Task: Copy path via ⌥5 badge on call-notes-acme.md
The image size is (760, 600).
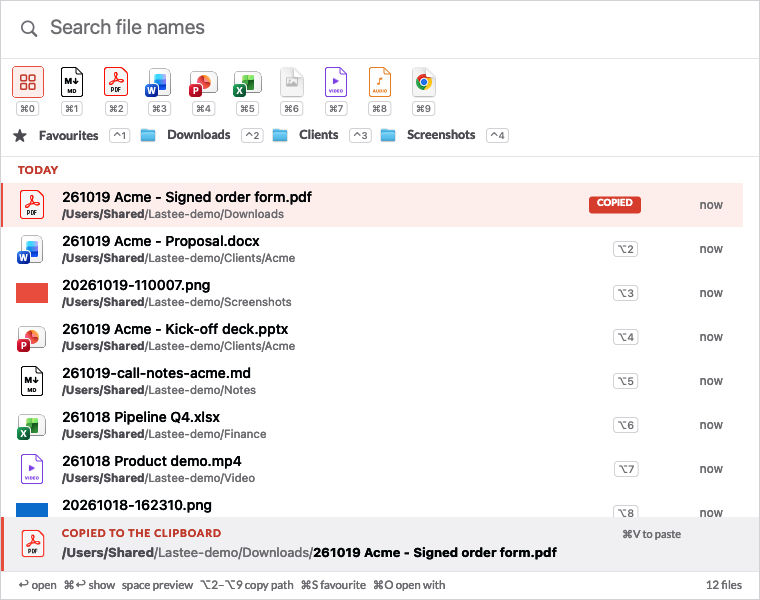Action: [625, 381]
